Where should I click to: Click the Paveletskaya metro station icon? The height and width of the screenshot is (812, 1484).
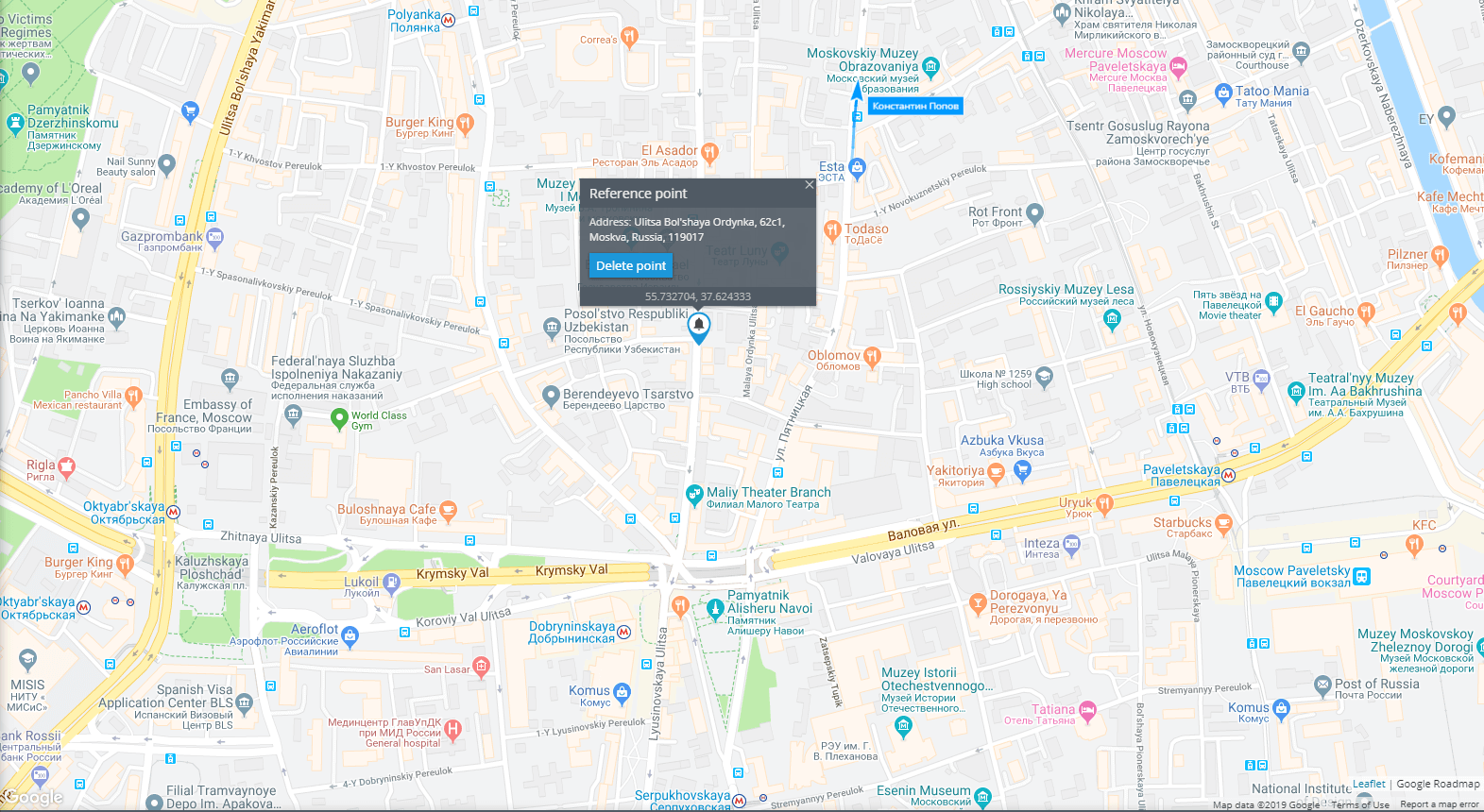pyautogui.click(x=1228, y=475)
